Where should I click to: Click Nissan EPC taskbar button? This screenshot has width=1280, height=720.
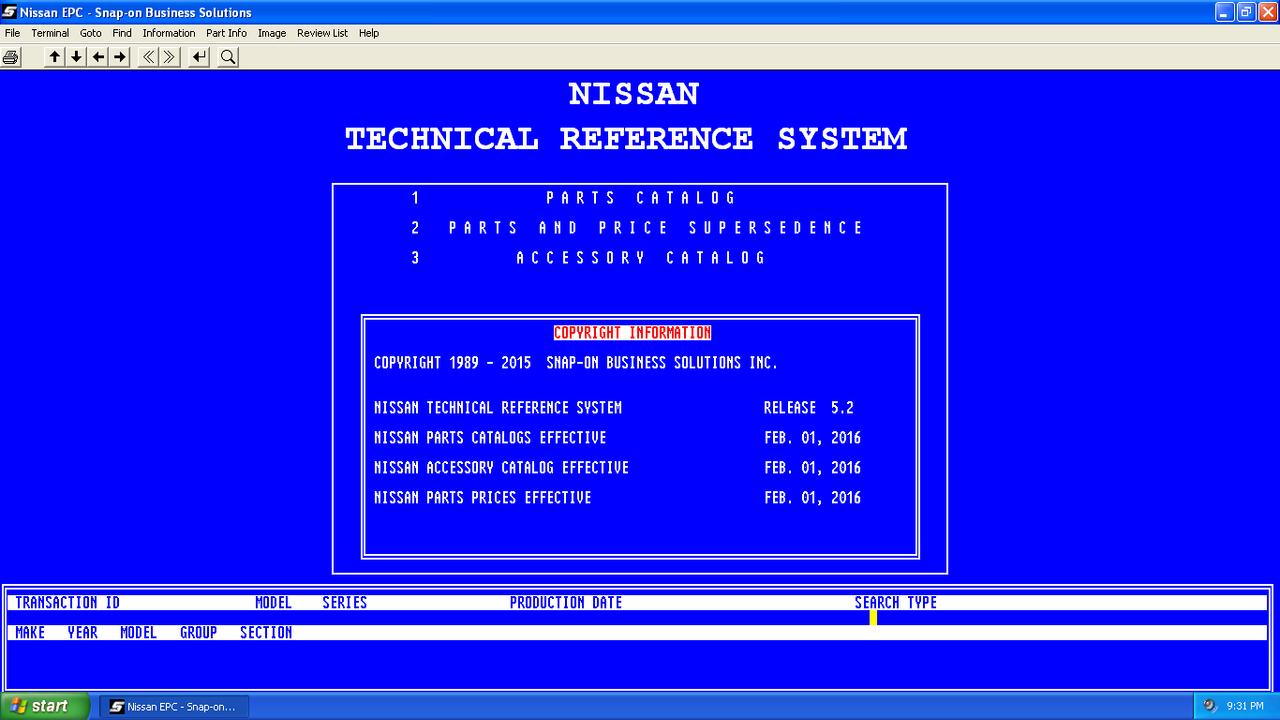(x=173, y=706)
